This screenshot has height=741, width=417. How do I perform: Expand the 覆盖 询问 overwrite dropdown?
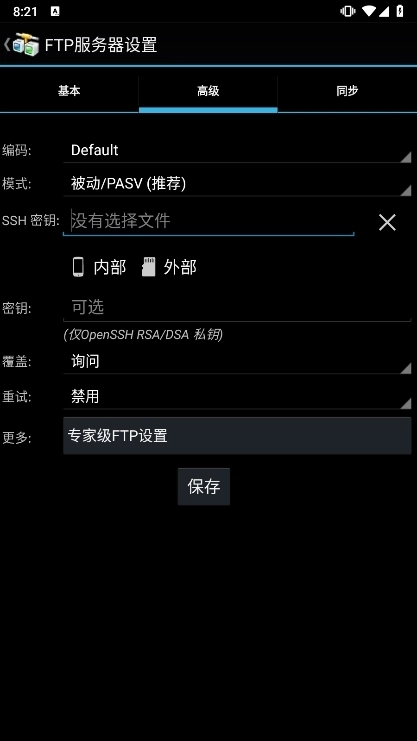[237, 362]
